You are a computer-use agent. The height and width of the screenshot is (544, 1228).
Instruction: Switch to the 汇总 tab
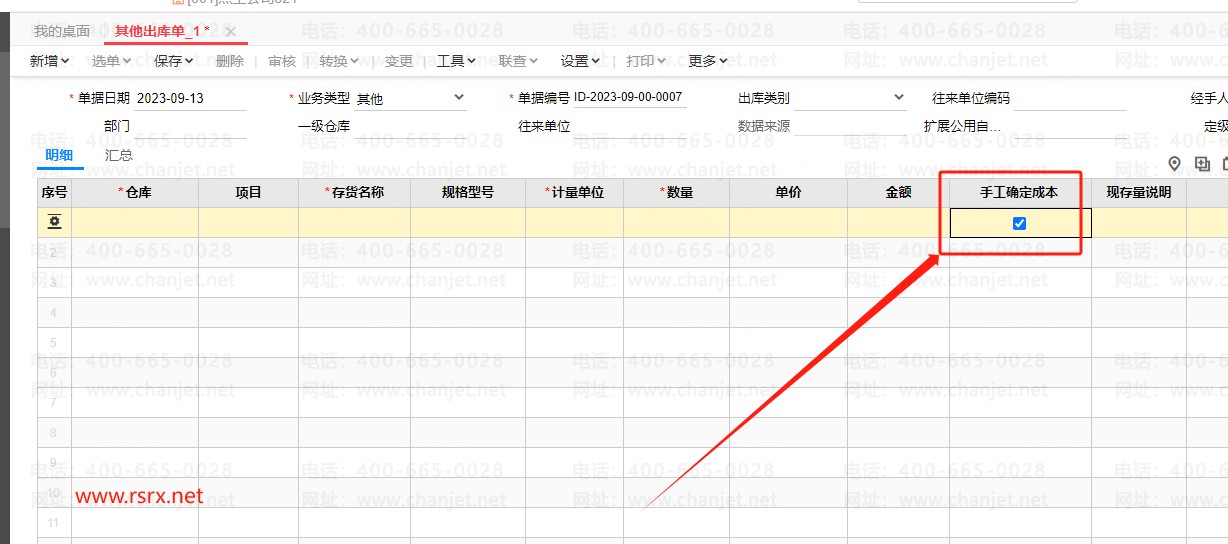coord(119,155)
